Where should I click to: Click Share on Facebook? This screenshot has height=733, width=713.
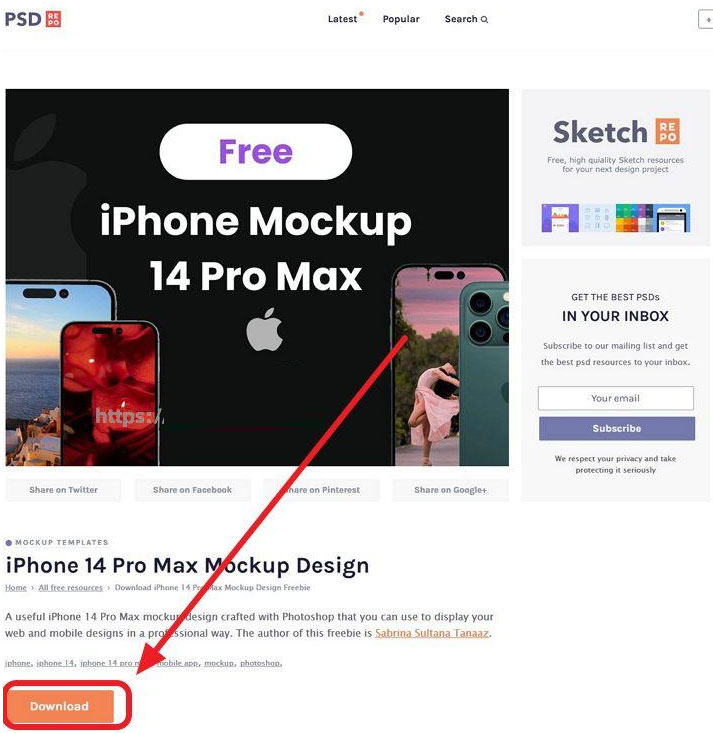point(193,490)
